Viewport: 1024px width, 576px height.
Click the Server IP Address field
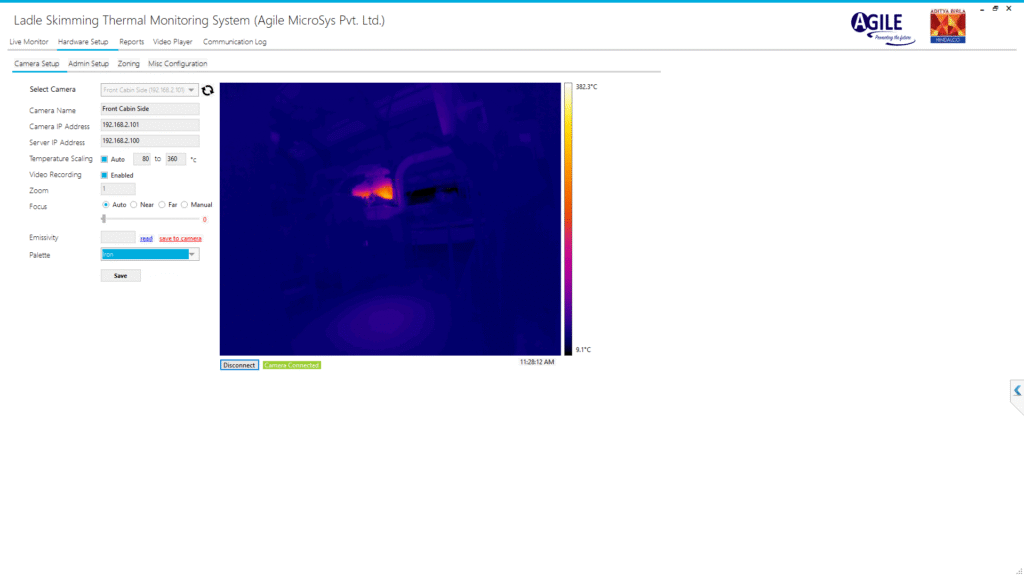point(150,141)
